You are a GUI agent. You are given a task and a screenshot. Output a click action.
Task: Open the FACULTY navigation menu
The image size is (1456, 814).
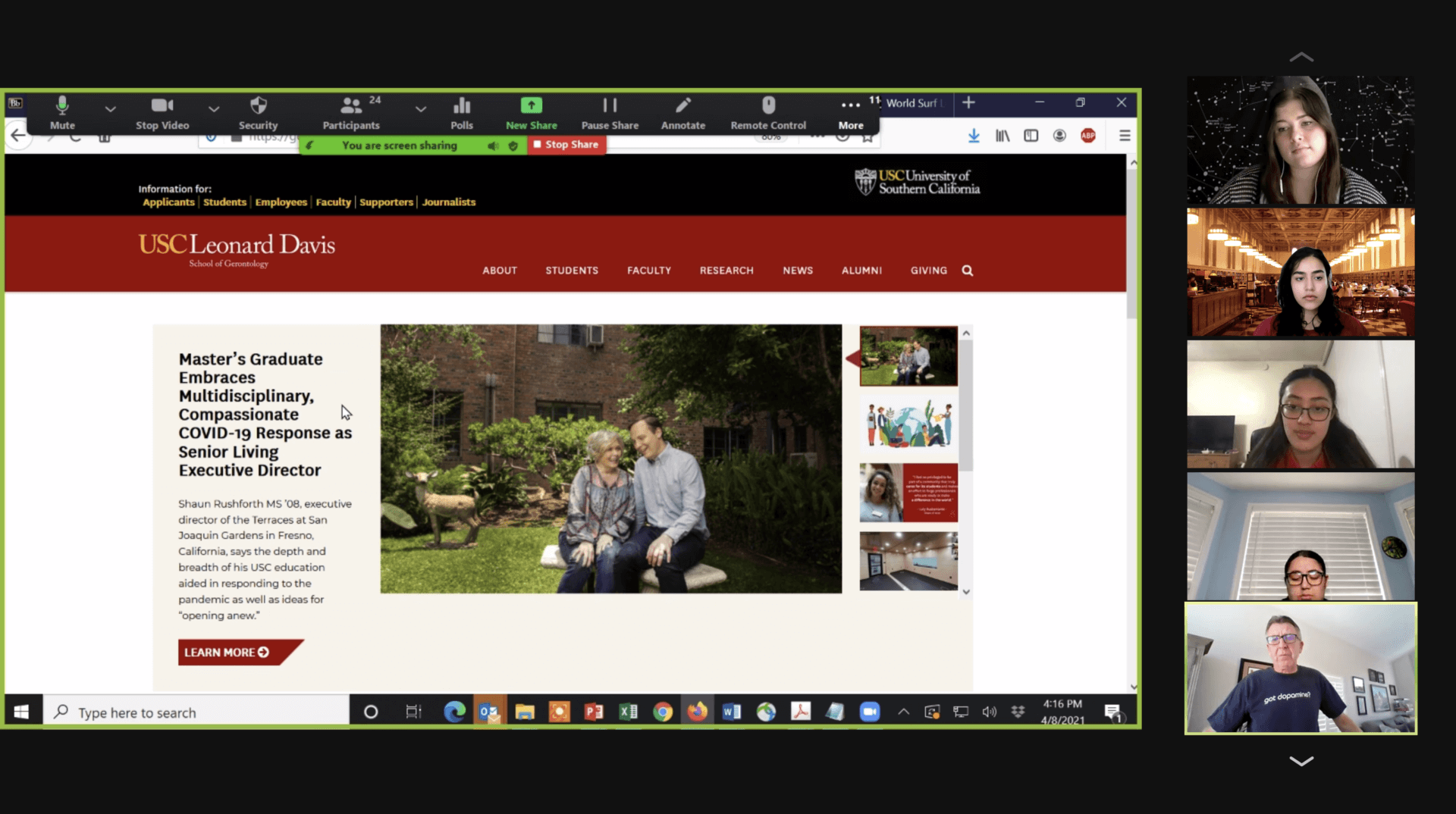(x=649, y=271)
